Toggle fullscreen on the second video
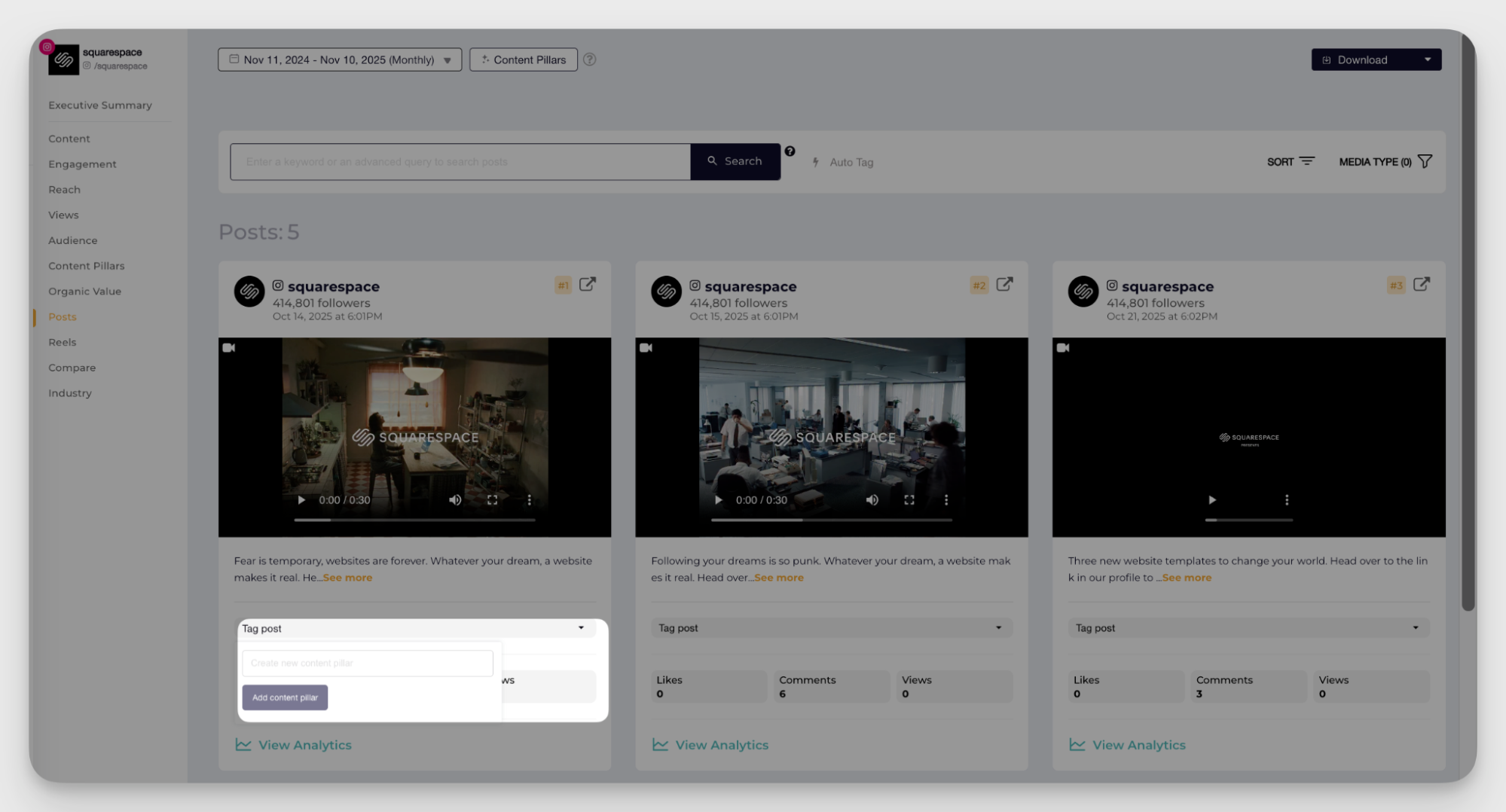 [x=909, y=499]
